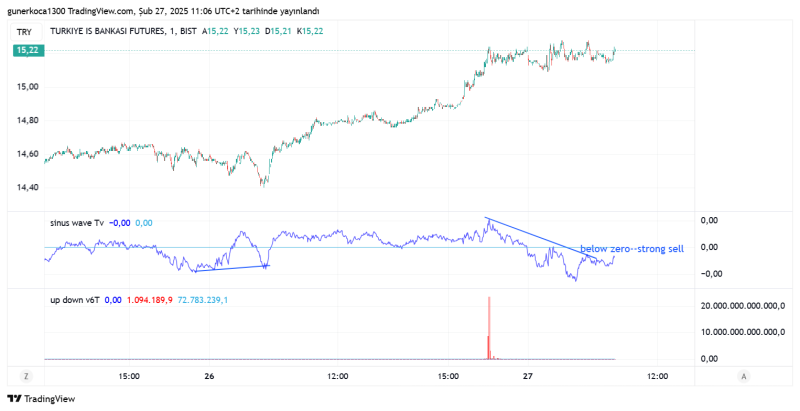
Task: Click the 15,00 price scale label
Action: [x=27, y=87]
